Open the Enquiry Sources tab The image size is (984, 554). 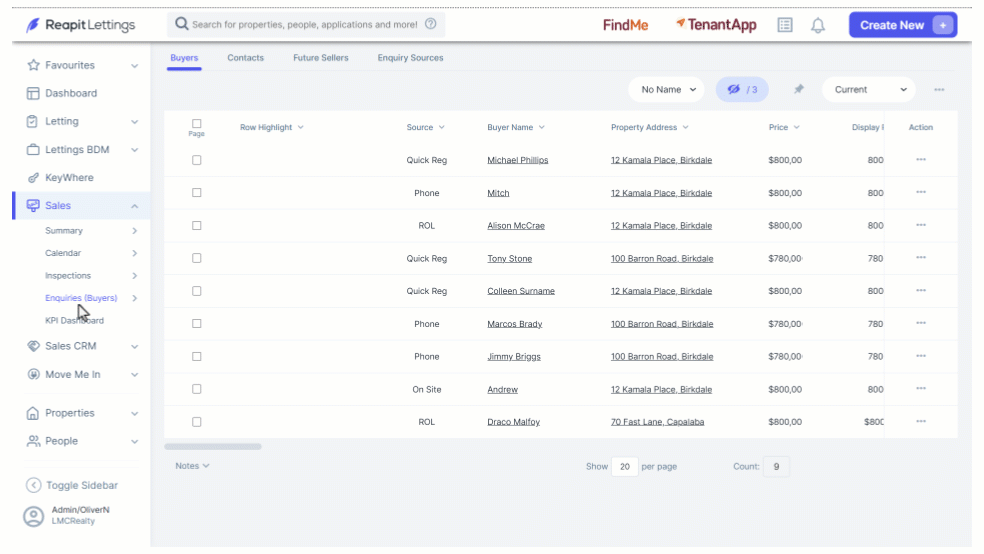(410, 58)
